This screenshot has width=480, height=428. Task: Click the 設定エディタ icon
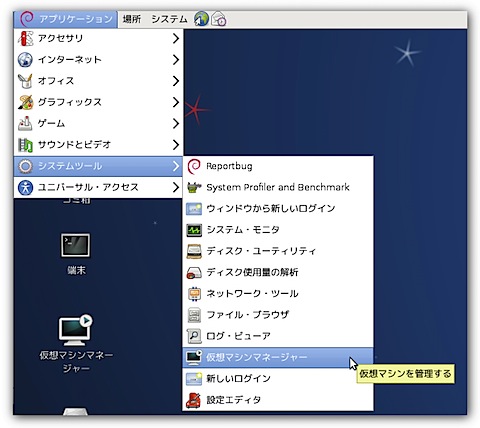pyautogui.click(x=194, y=400)
